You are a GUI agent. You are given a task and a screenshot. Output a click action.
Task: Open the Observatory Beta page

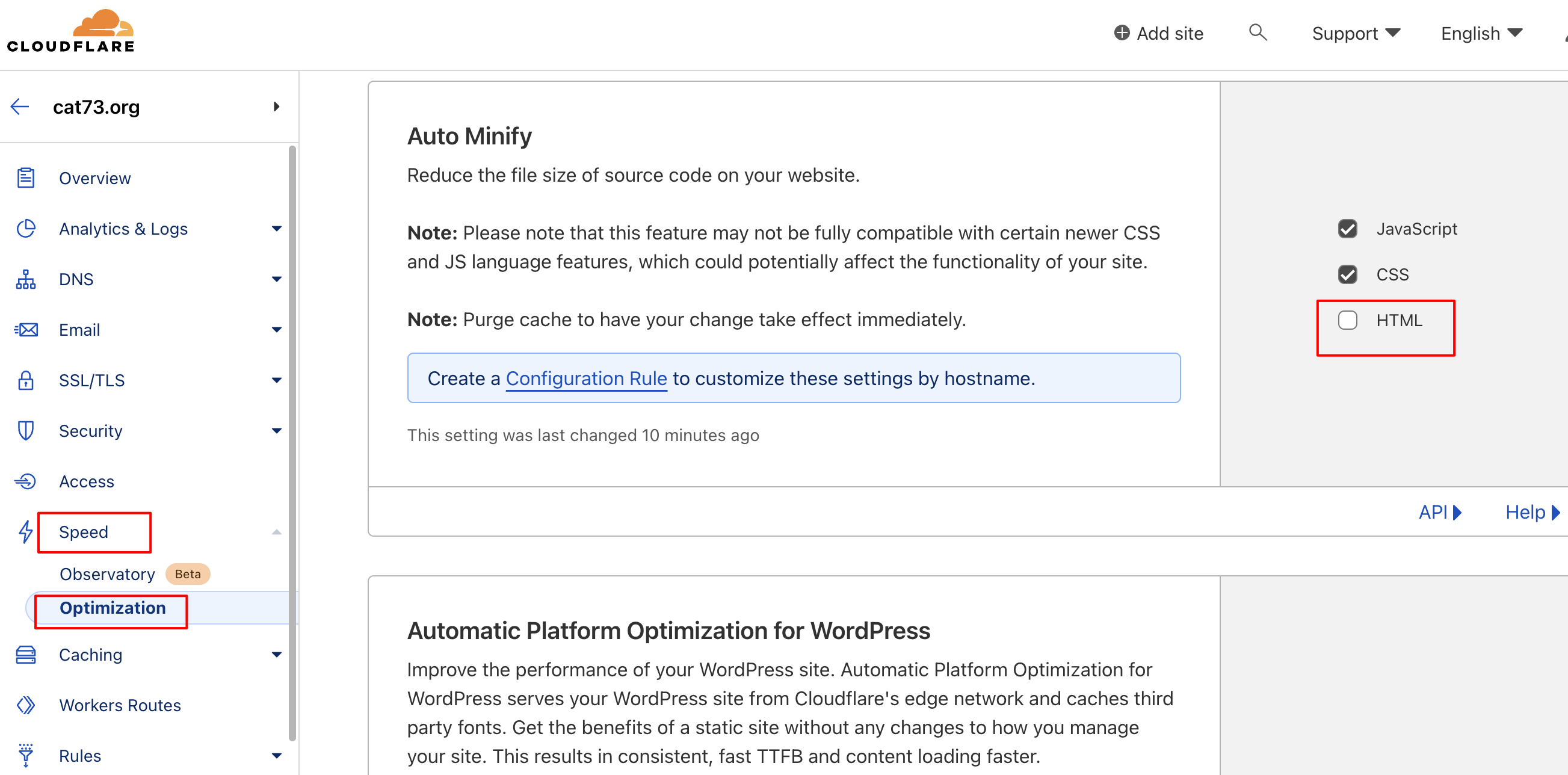tap(108, 574)
